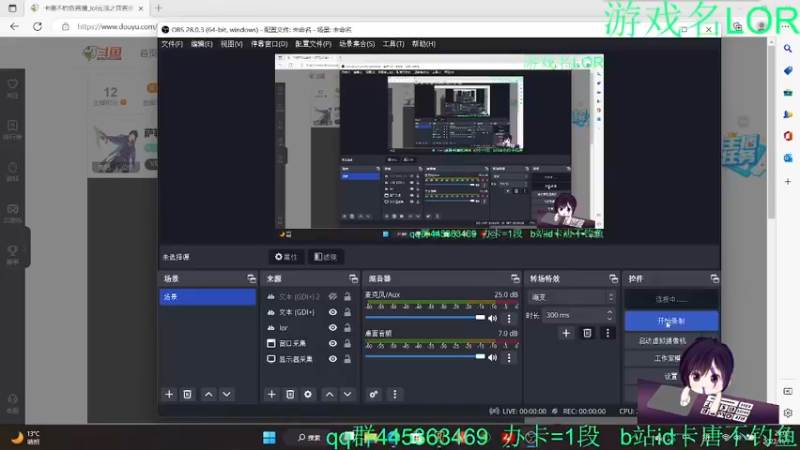Move source down in Sources panel
800x450 pixels.
pyautogui.click(x=347, y=394)
